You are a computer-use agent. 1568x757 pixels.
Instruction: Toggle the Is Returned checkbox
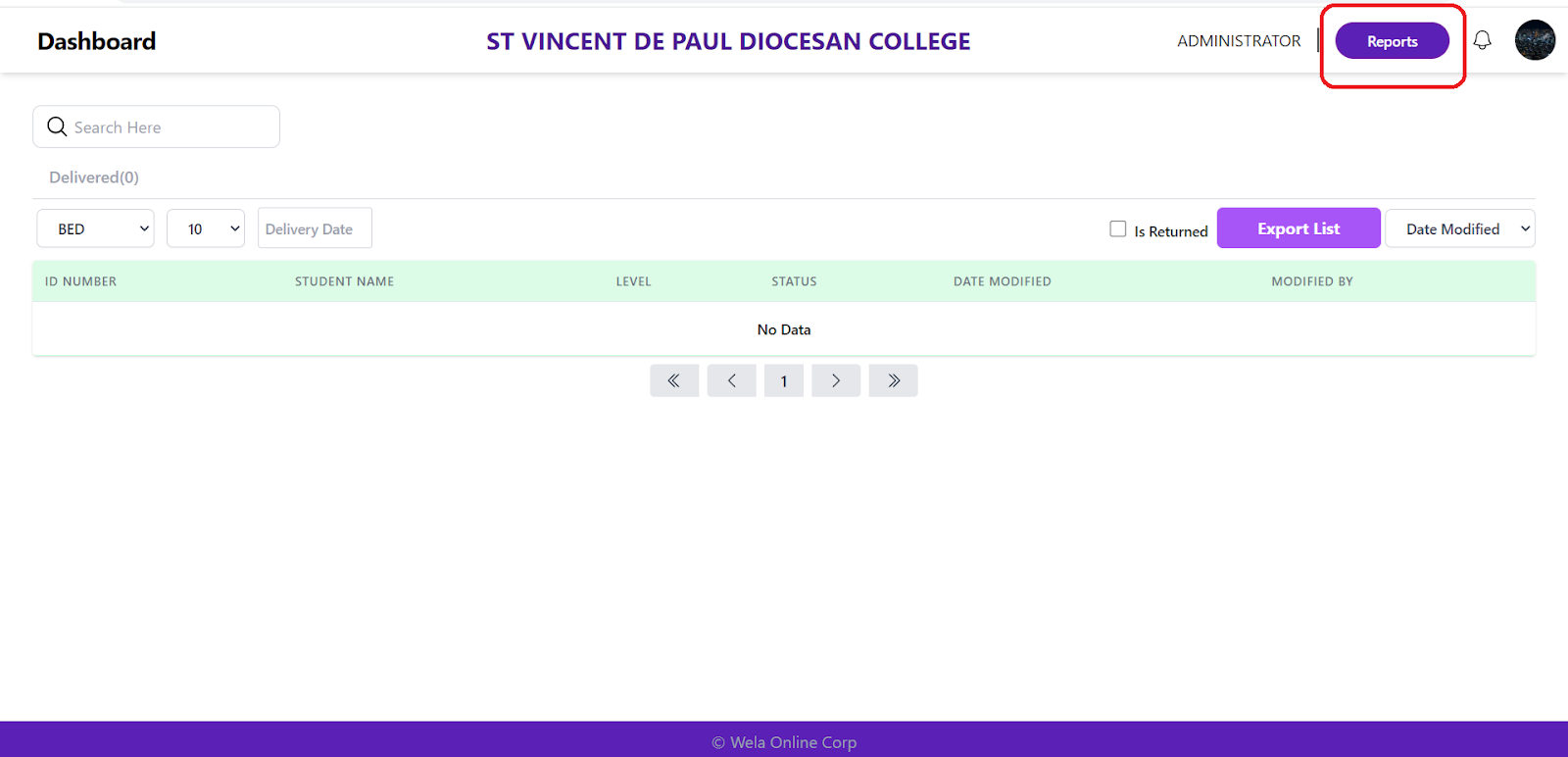pos(1117,228)
